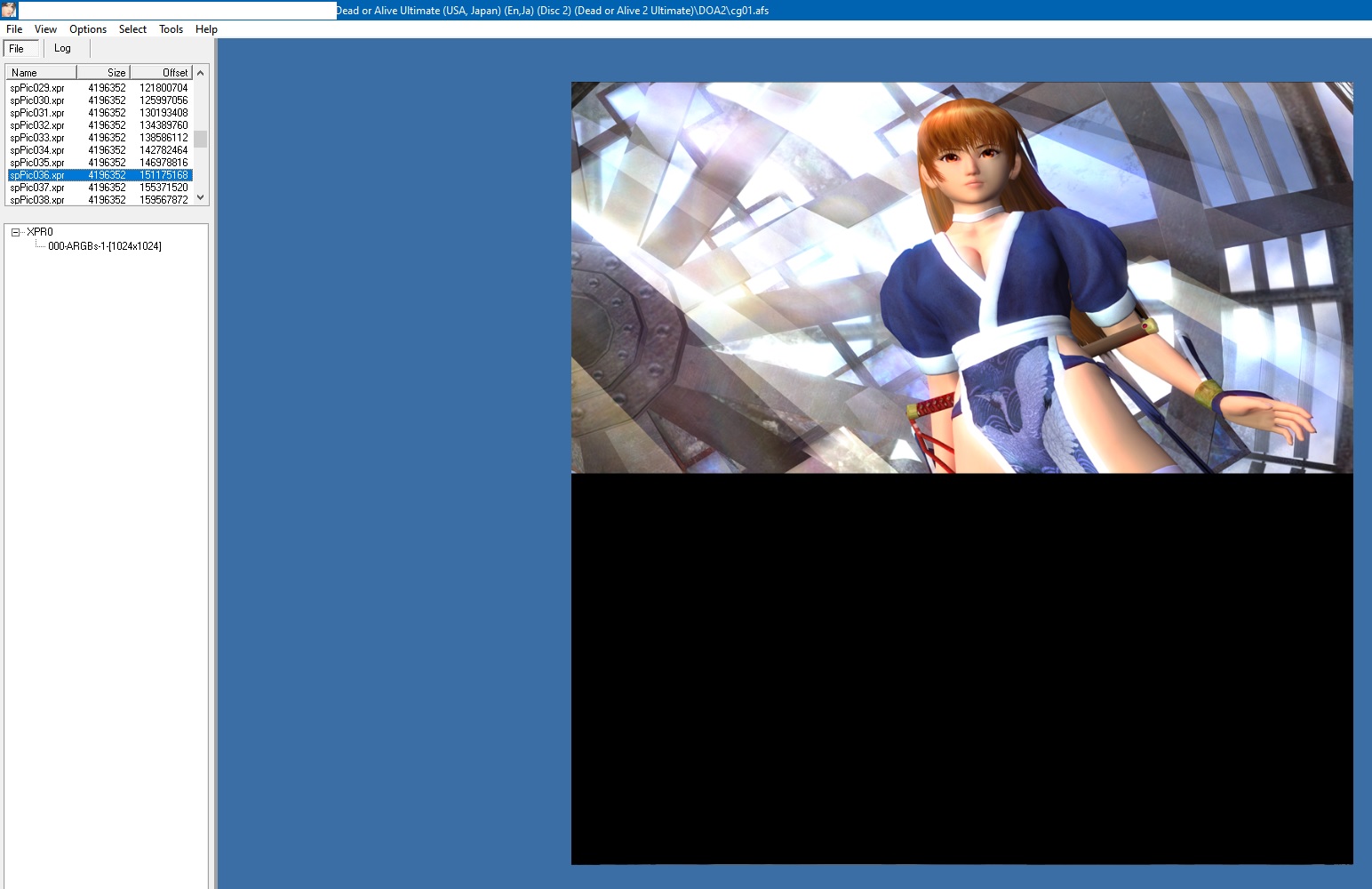Open the View menu
1372x889 pixels.
pos(45,29)
